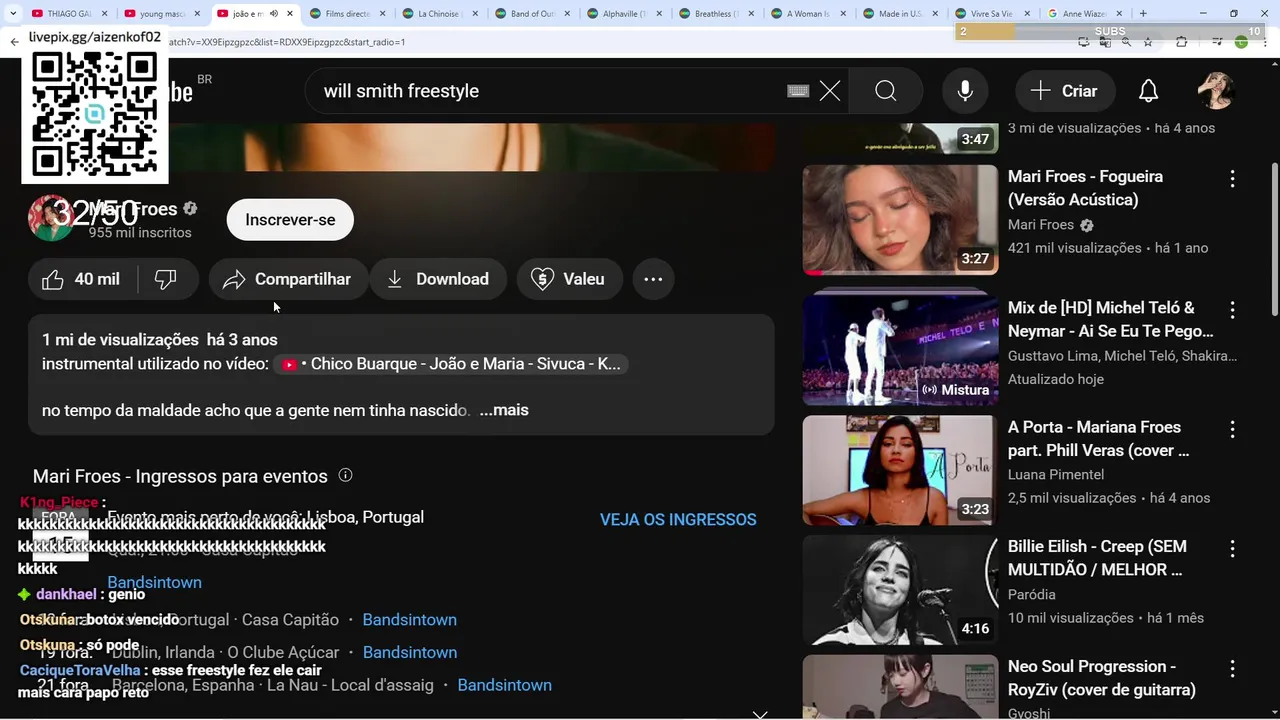The image size is (1280, 720).
Task: Click the info icon beside Ingressos para eventos
Action: [x=345, y=475]
